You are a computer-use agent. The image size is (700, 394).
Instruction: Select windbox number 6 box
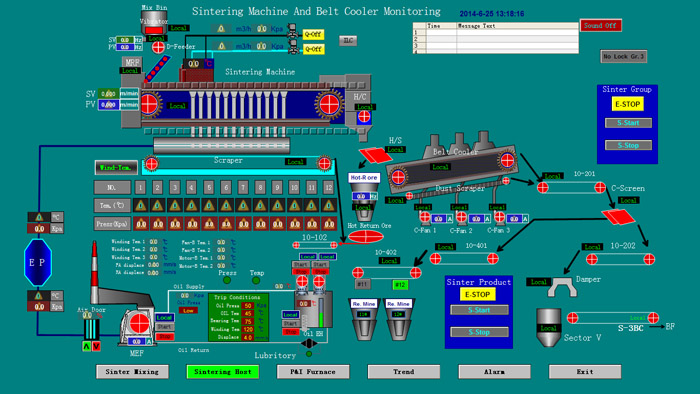[226, 187]
